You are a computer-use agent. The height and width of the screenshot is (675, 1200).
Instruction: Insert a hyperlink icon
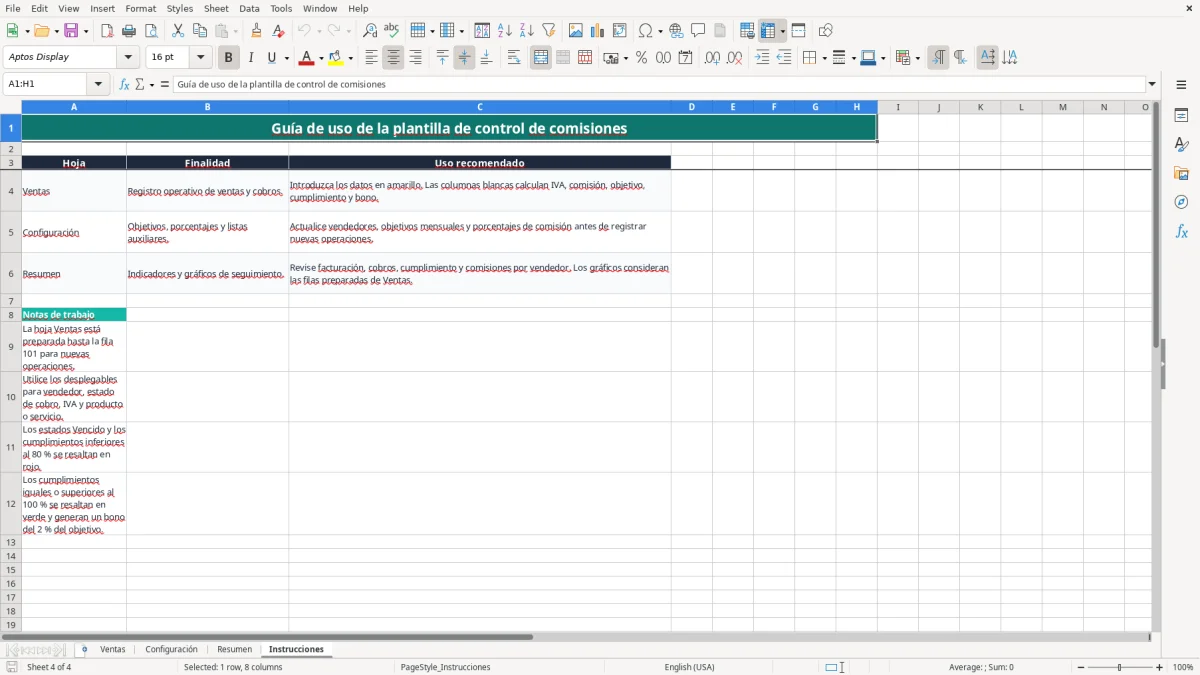(x=676, y=31)
